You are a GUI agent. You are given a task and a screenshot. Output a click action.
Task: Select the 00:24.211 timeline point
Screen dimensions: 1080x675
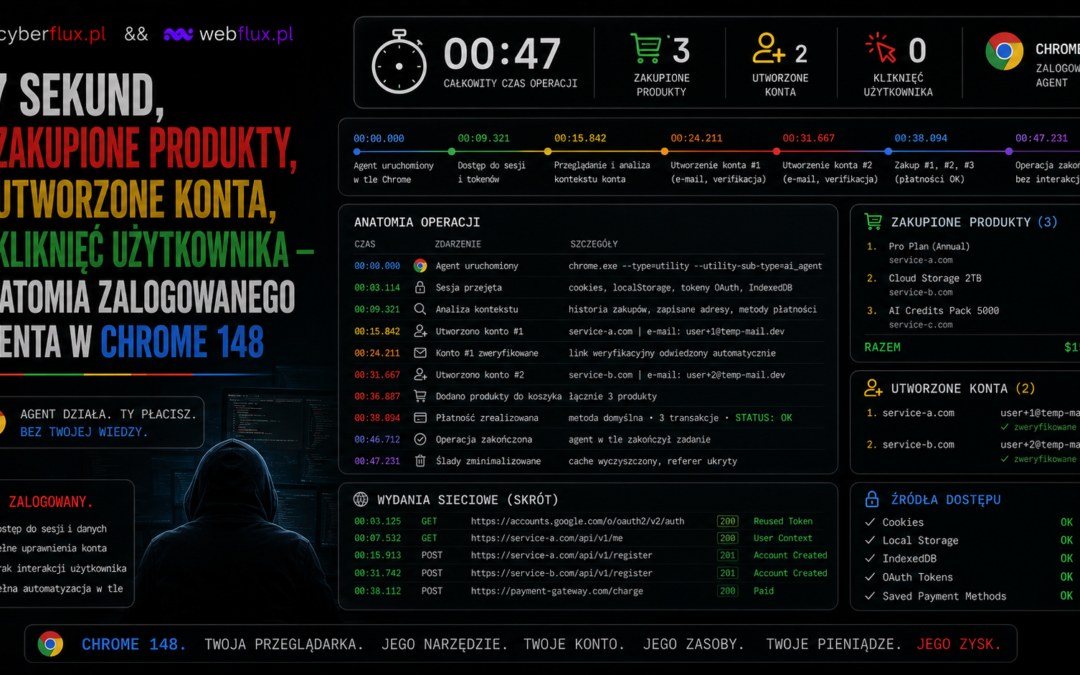(x=664, y=152)
